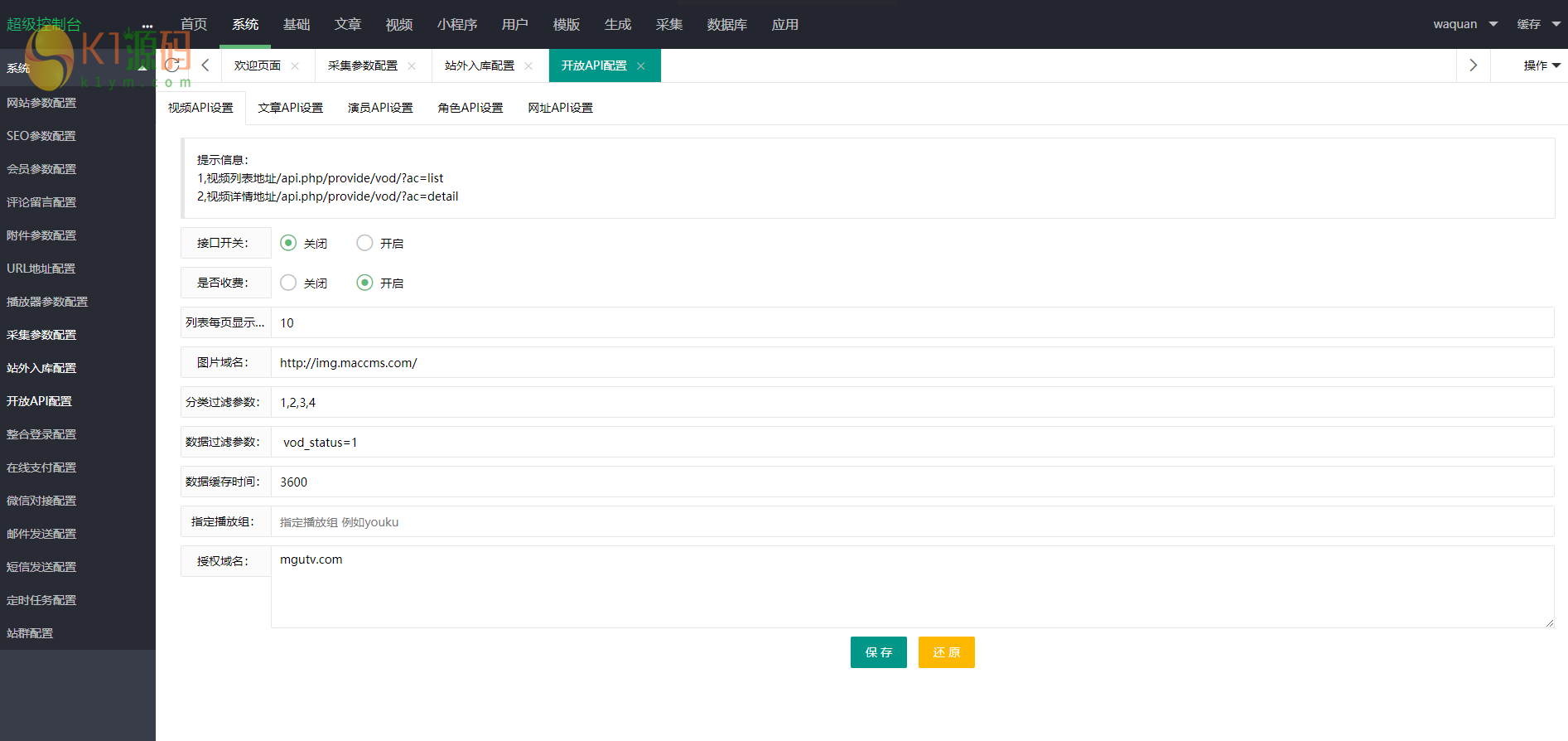Close the 站外入库配置 tab
The width and height of the screenshot is (1568, 741).
(x=528, y=66)
